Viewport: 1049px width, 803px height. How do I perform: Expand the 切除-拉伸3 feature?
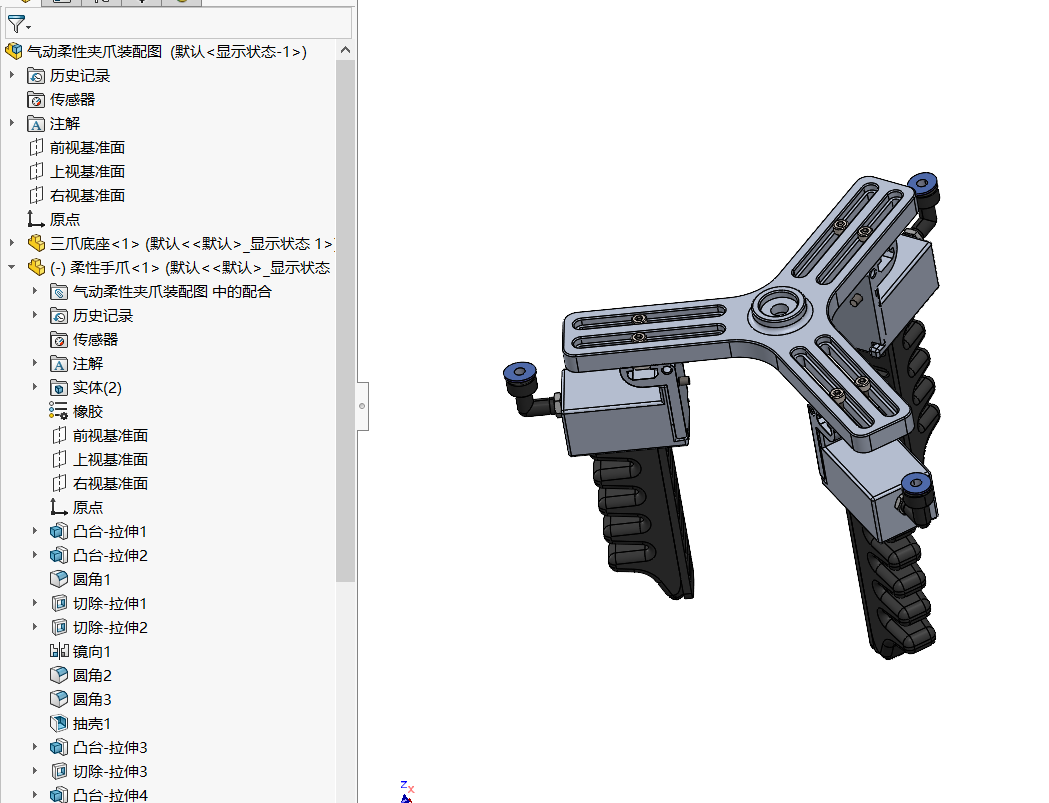coord(35,771)
